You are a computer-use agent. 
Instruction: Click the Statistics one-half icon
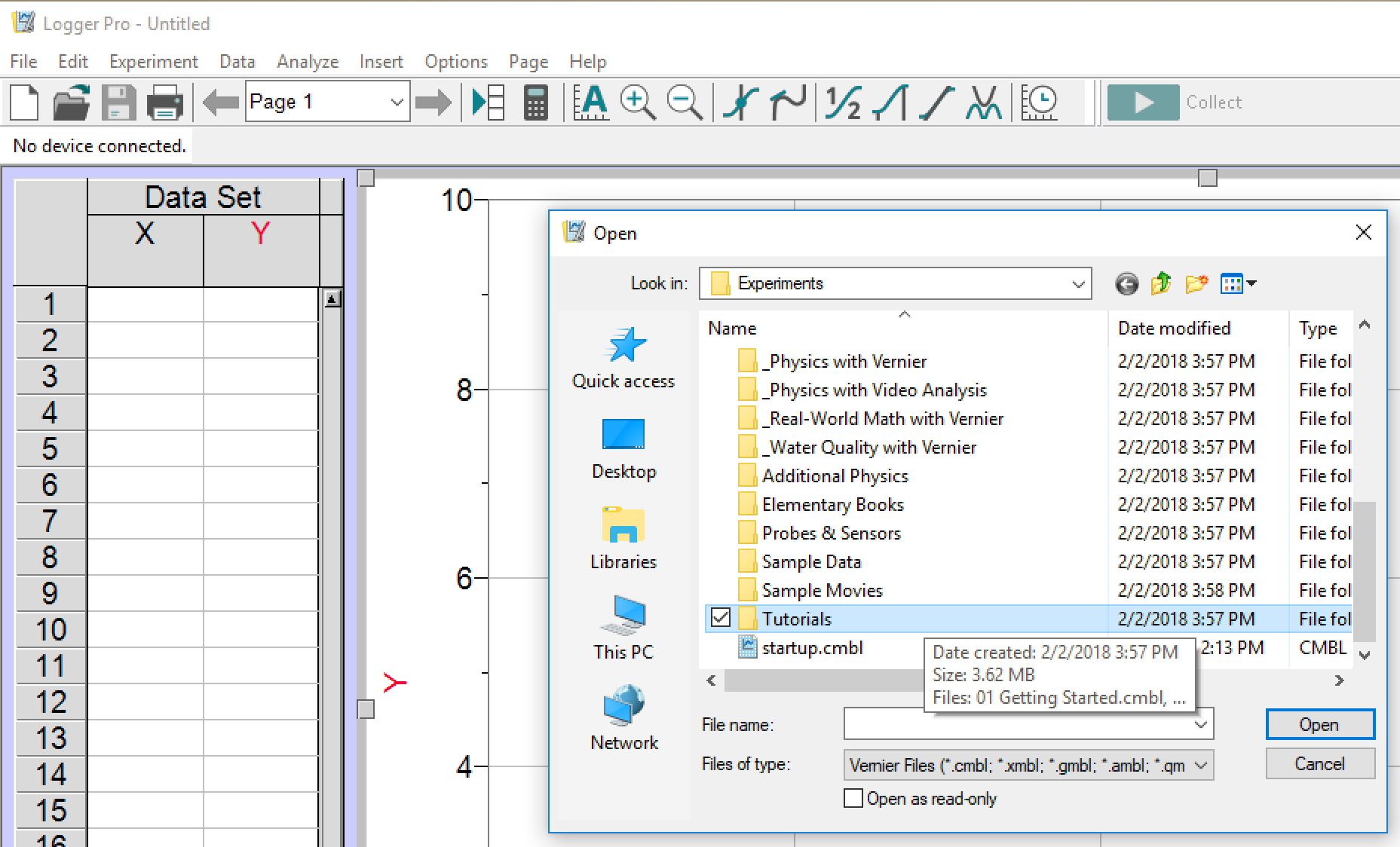click(x=843, y=102)
